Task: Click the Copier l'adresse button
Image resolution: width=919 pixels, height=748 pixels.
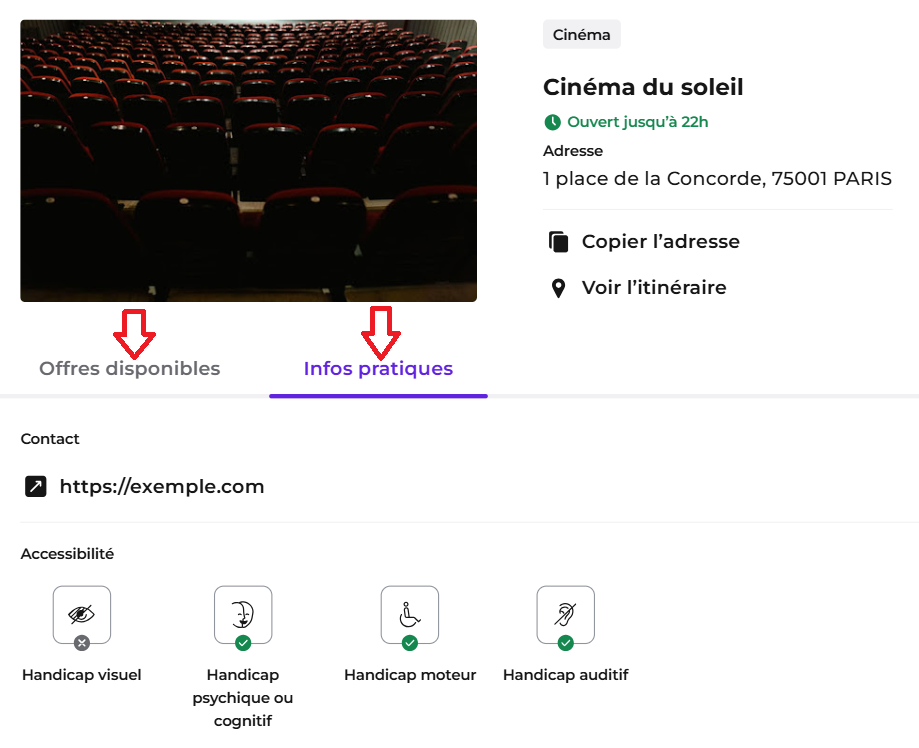Action: (x=644, y=242)
